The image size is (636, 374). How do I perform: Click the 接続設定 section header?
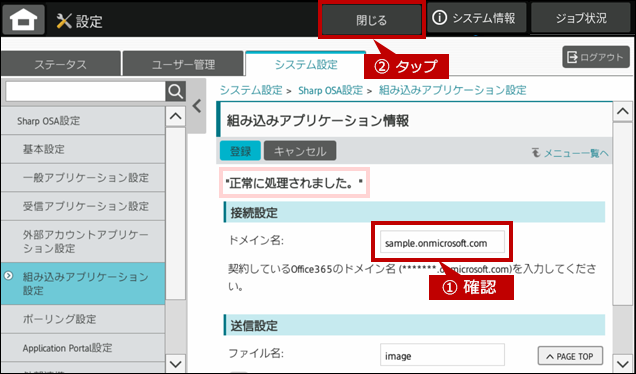tap(414, 212)
